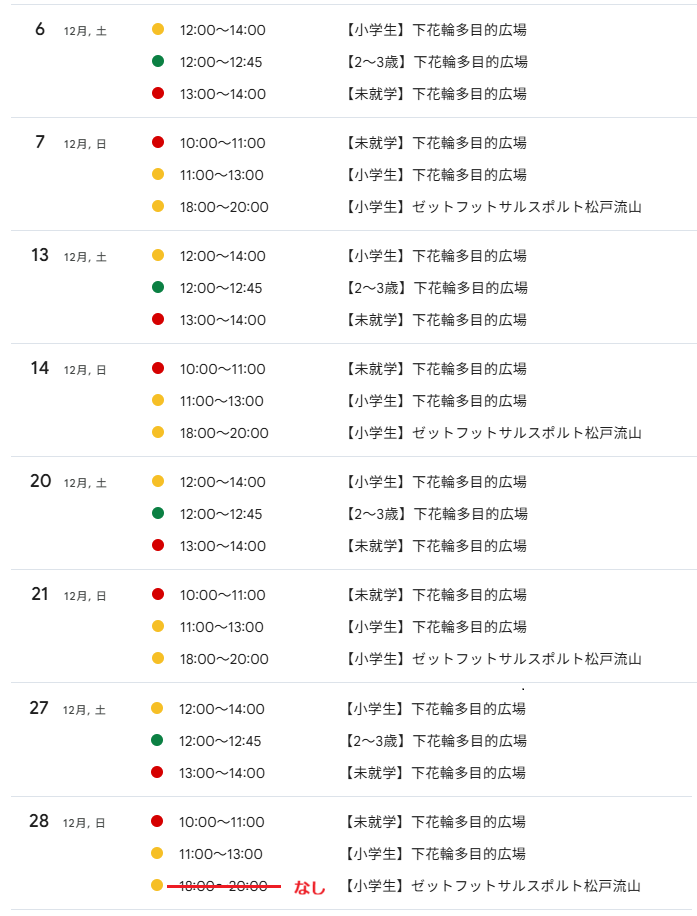Click yellow dot beside crossed-out Dec 28 evening event
Image resolution: width=697 pixels, height=916 pixels.
157,886
